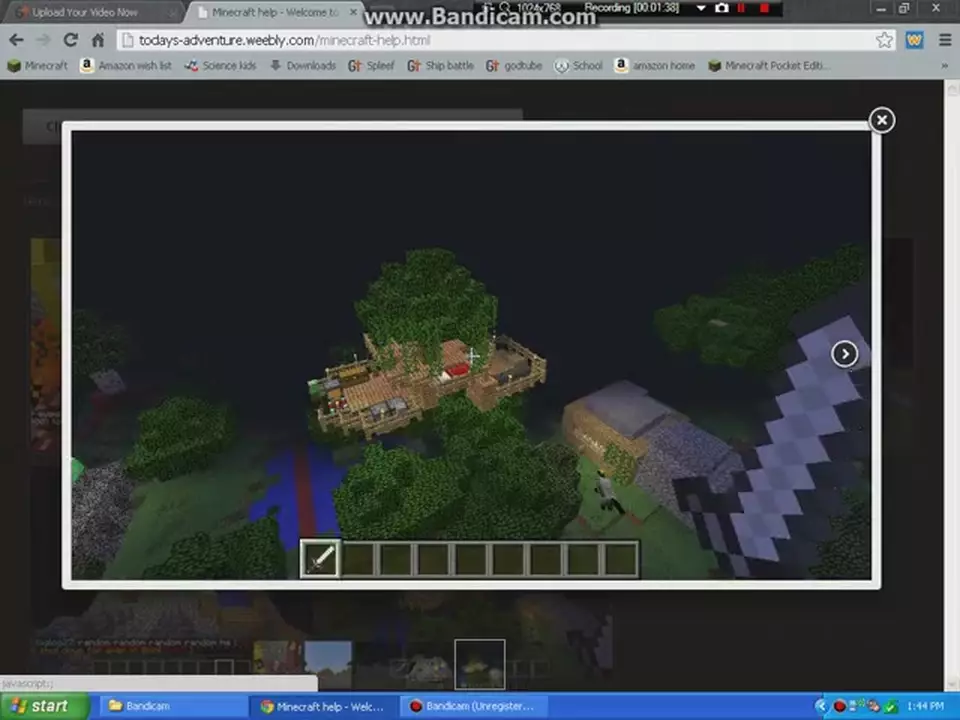Minimize the Chrome window
960x720 pixels.
click(881, 9)
